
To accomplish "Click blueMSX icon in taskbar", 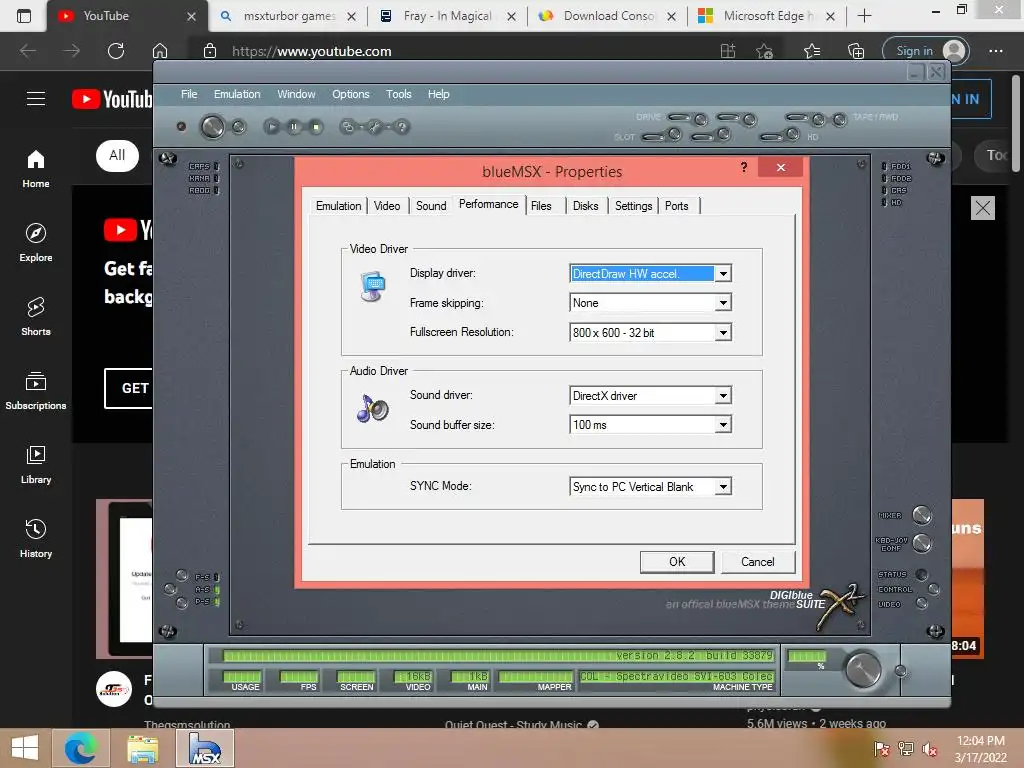I will 205,748.
